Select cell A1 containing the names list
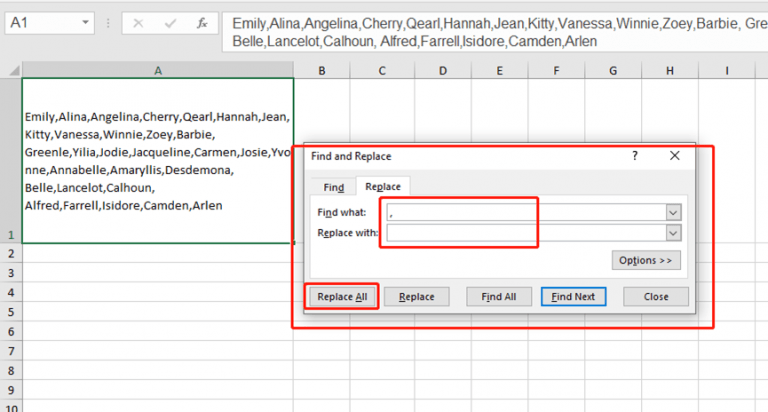 tap(157, 160)
